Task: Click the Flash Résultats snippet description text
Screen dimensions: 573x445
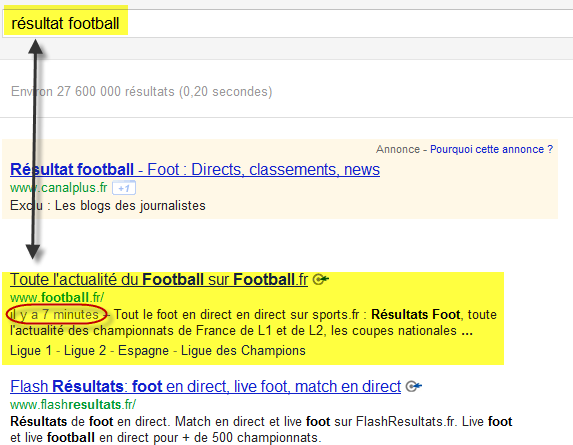Action: point(261,429)
